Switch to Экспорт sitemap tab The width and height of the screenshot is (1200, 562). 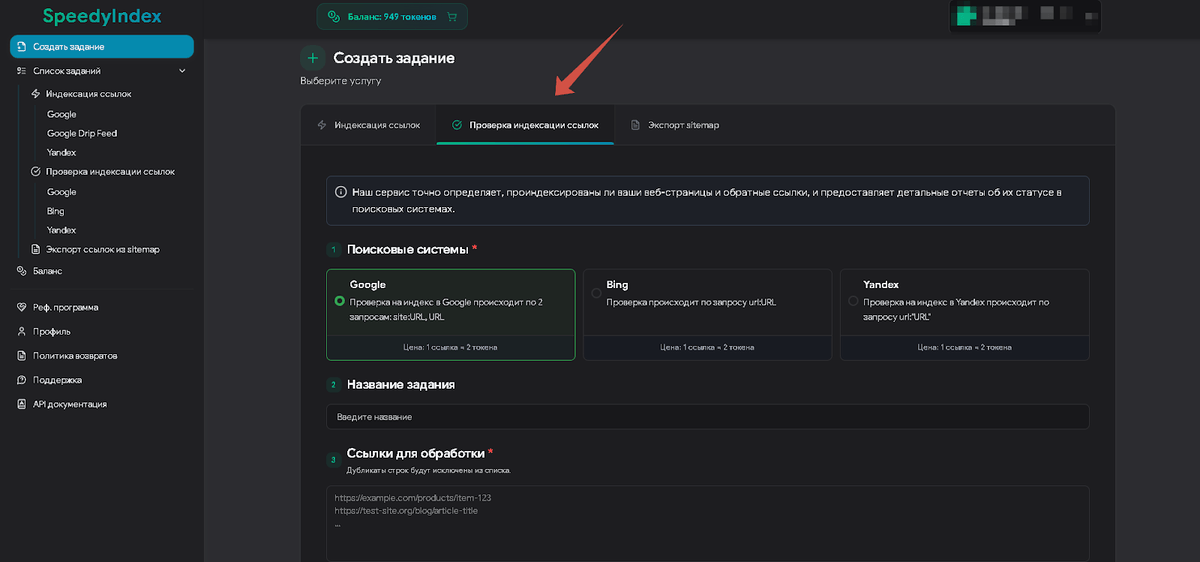pyautogui.click(x=675, y=125)
